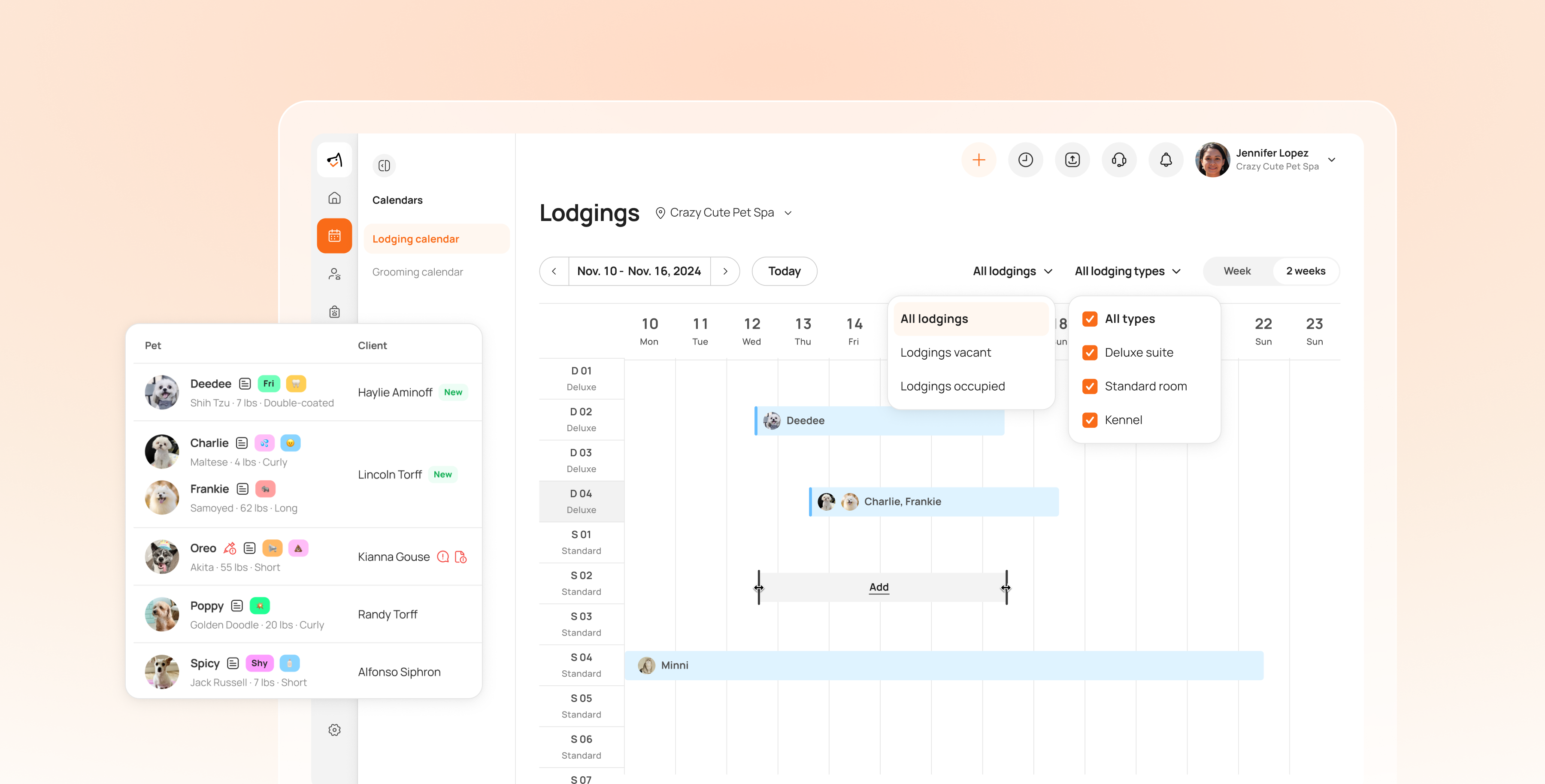The height and width of the screenshot is (784, 1545).
Task: Open the Nov. 10 - Nov. 16, 2024 date picker
Action: coord(639,271)
